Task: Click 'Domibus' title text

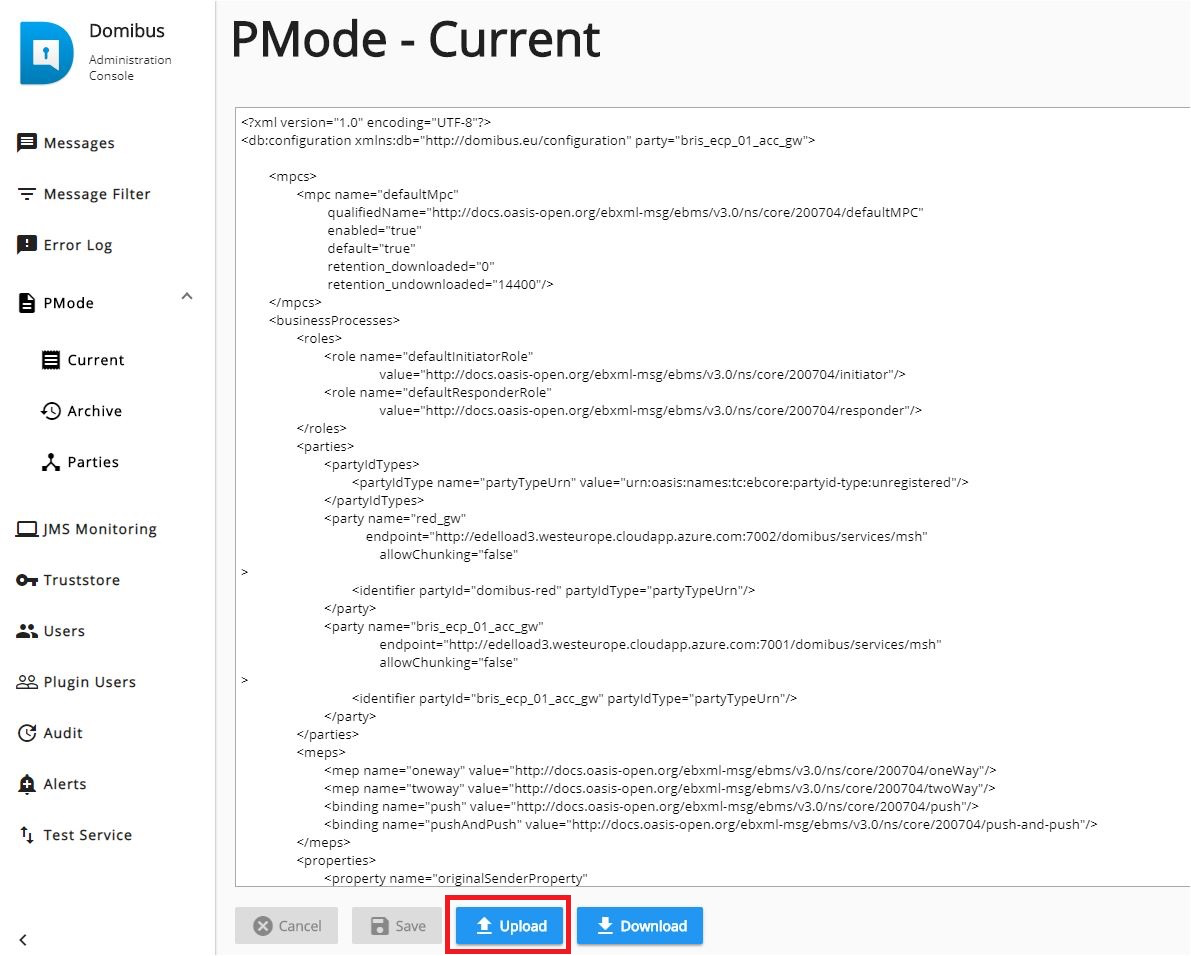Action: (127, 30)
